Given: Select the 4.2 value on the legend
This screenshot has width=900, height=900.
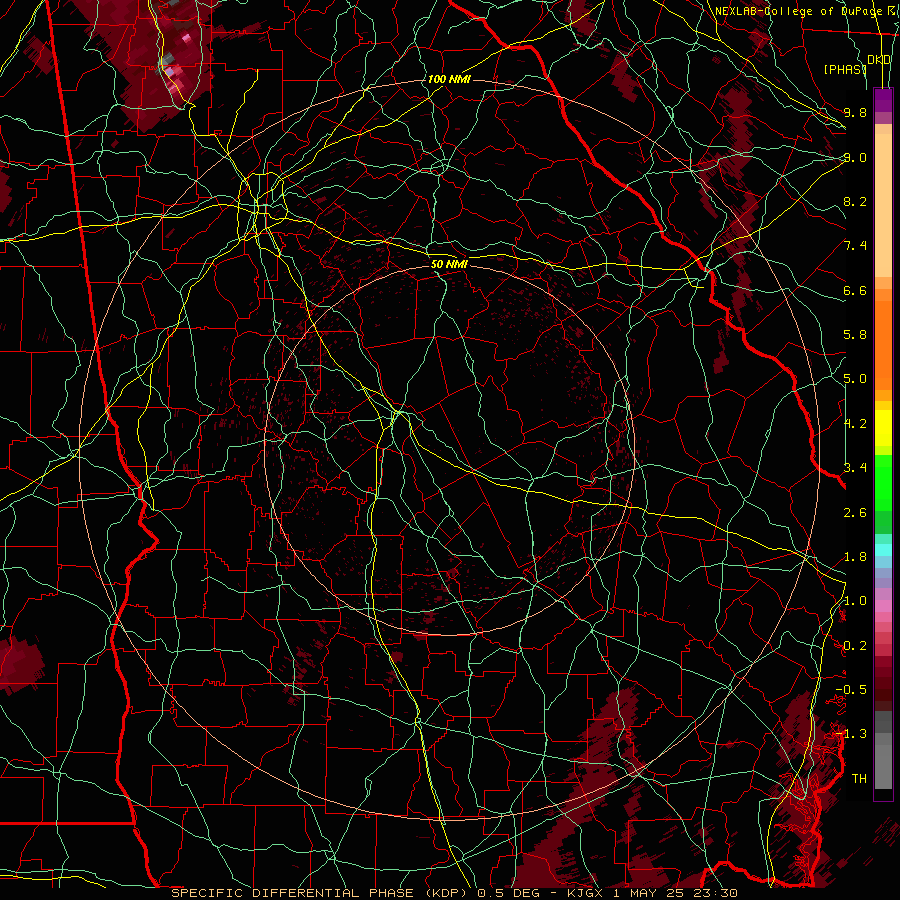Looking at the screenshot, I should [855, 424].
